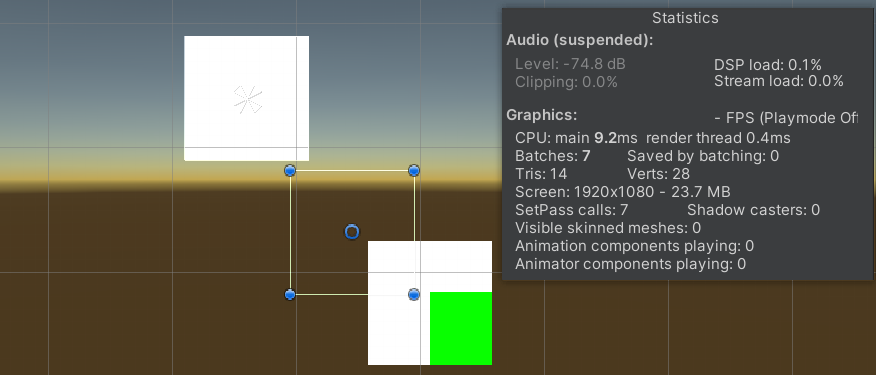Select the top-left rect handle of selection
This screenshot has height=375, width=876.
pos(289,170)
